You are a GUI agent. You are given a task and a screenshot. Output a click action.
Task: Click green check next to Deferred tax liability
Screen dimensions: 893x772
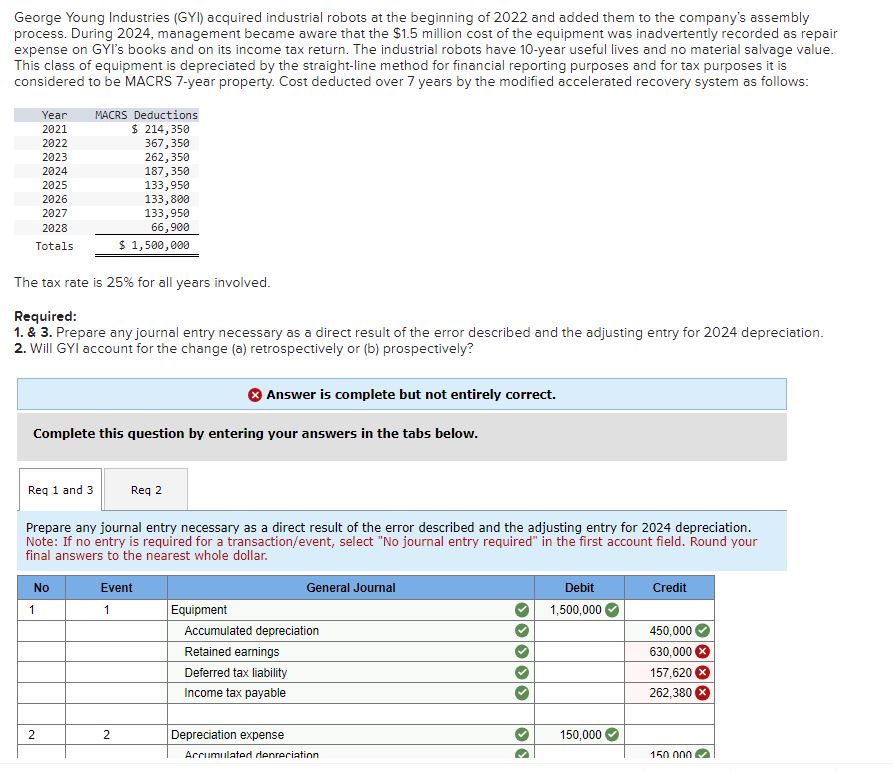pyautogui.click(x=521, y=672)
